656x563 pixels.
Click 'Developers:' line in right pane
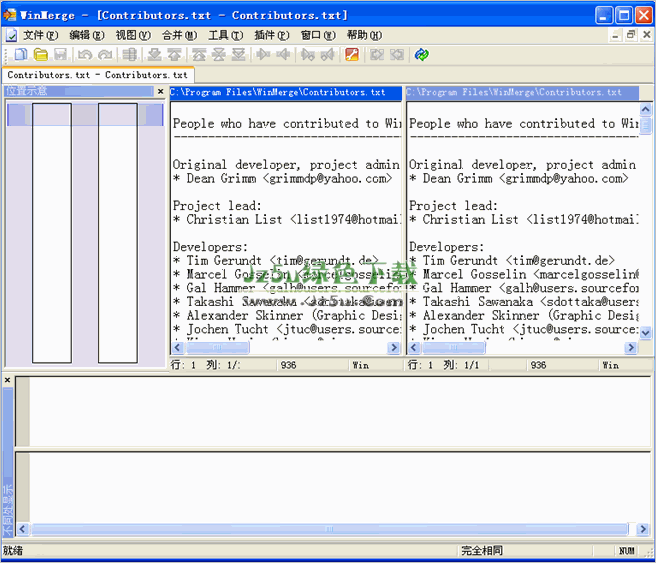446,247
